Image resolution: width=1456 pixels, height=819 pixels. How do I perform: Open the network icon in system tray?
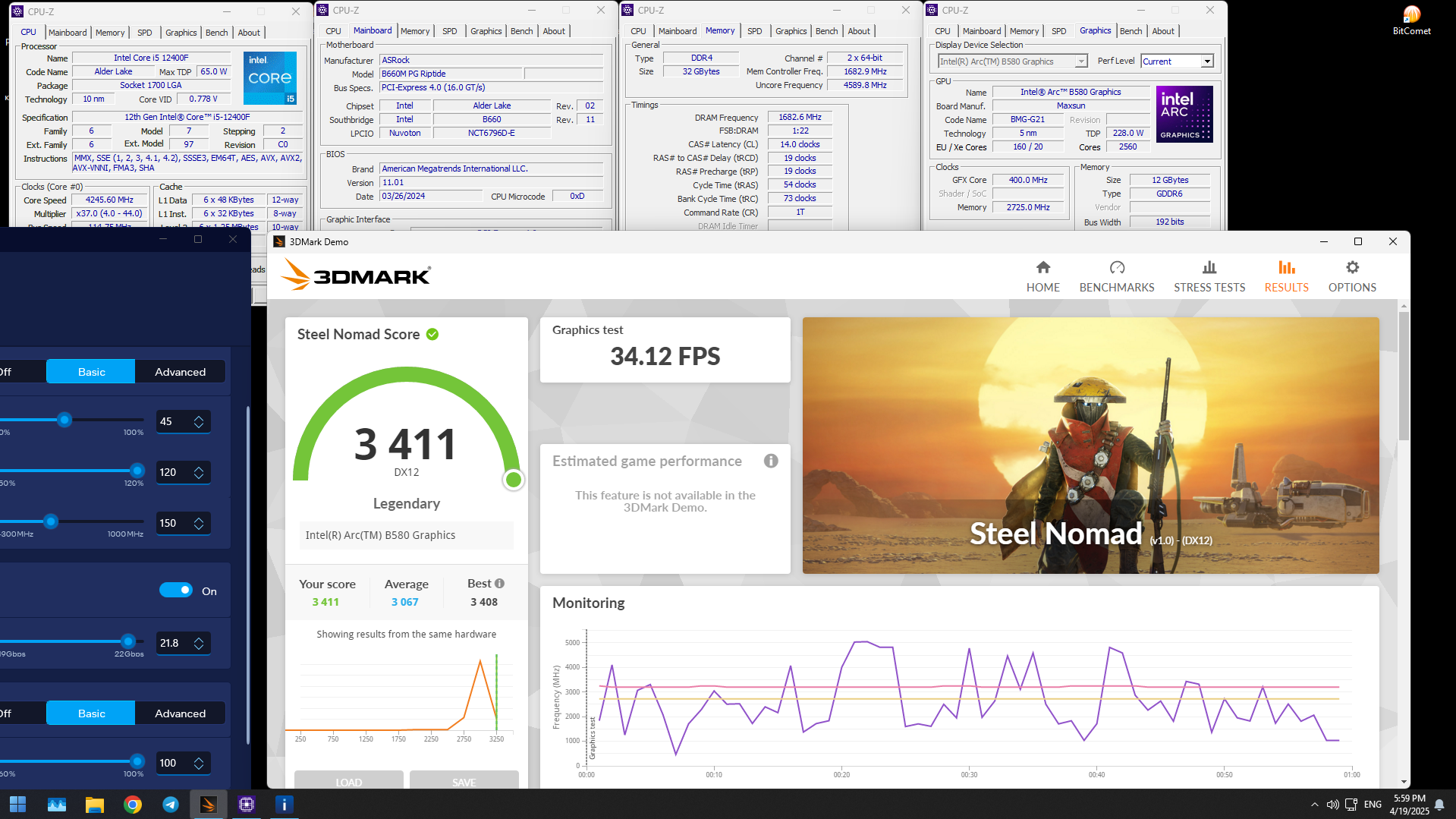tap(1351, 805)
